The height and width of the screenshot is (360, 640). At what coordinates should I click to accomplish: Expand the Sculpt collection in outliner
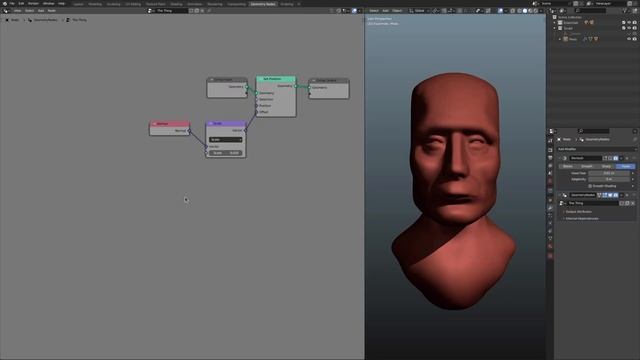(x=554, y=28)
